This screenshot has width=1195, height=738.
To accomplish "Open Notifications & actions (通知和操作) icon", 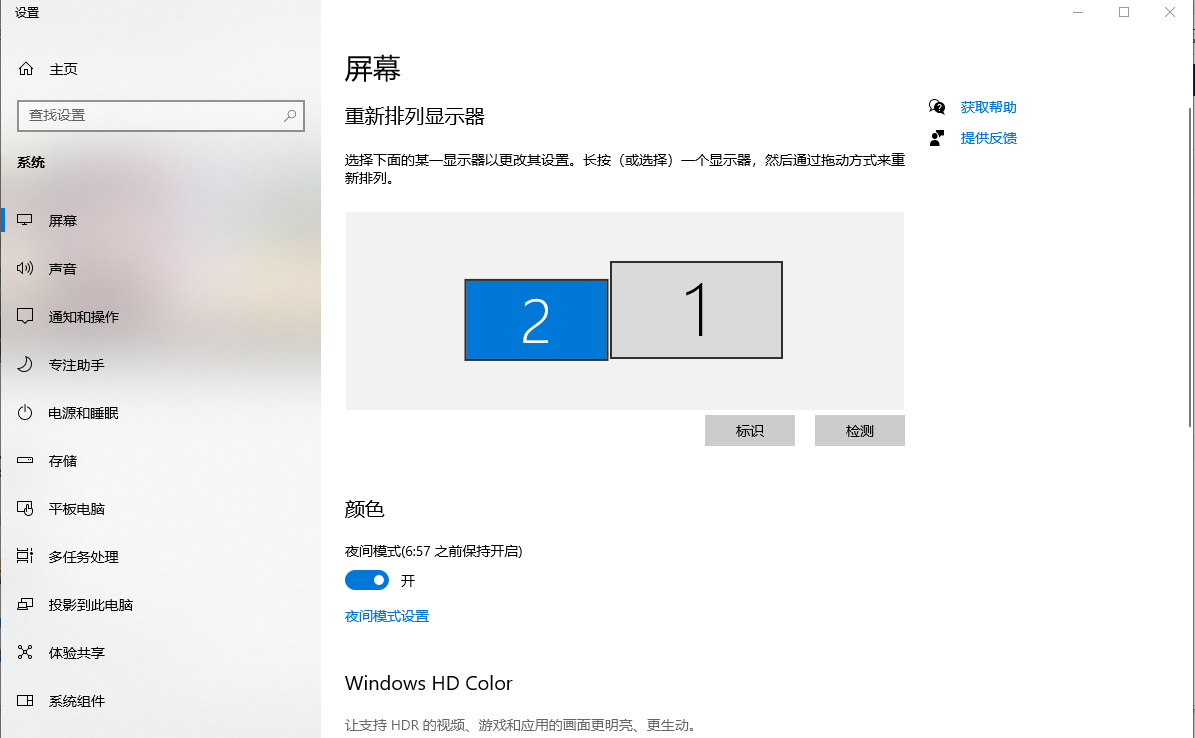I will [x=25, y=316].
